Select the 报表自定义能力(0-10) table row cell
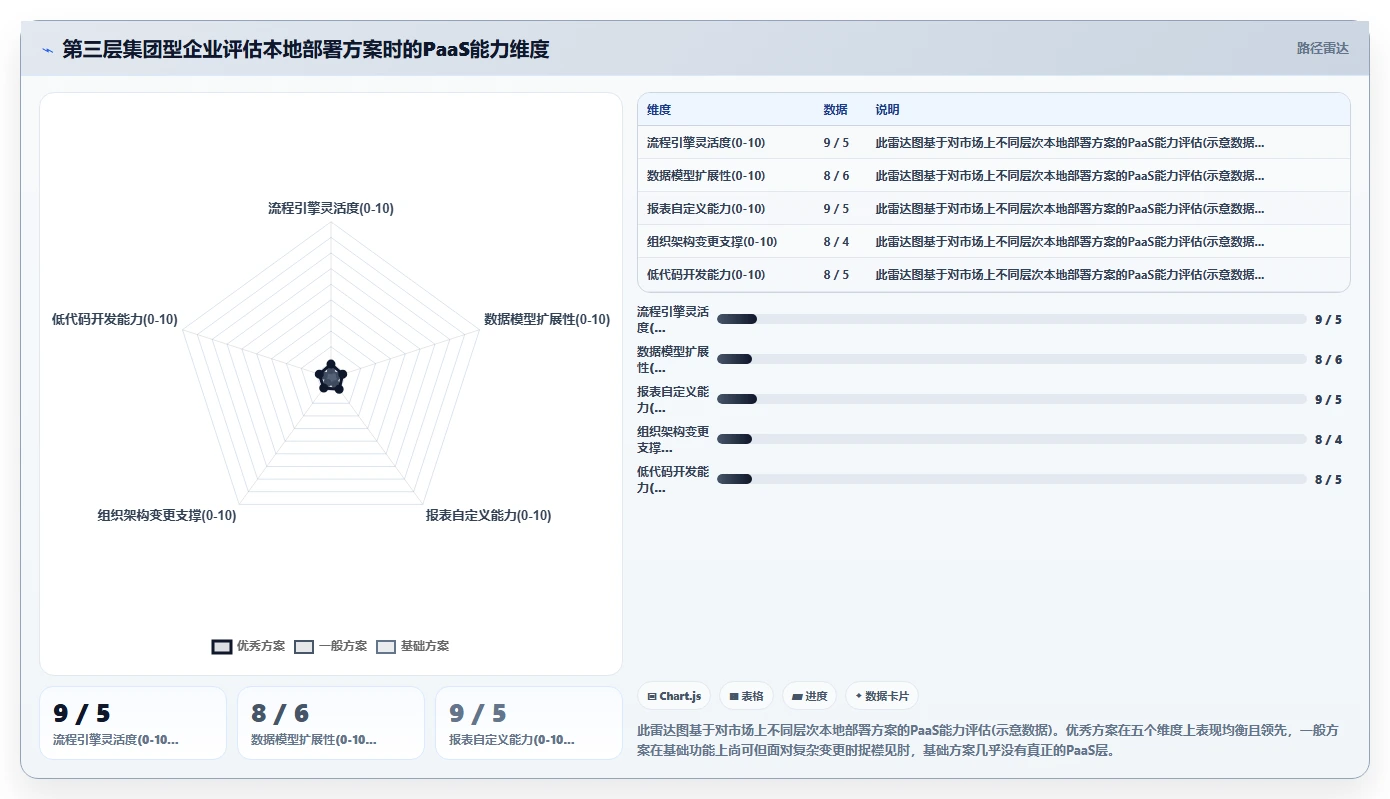1390x799 pixels. pyautogui.click(x=706, y=209)
